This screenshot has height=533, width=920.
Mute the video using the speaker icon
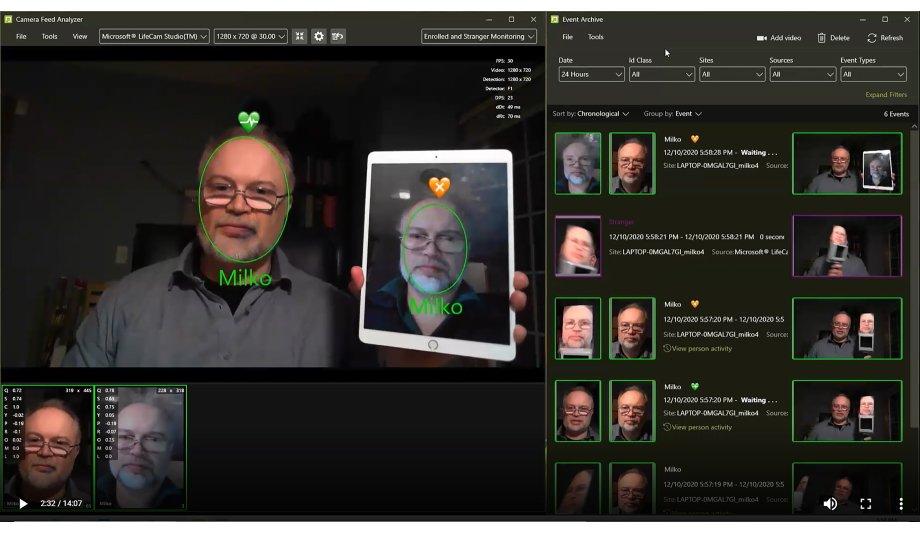coord(830,504)
